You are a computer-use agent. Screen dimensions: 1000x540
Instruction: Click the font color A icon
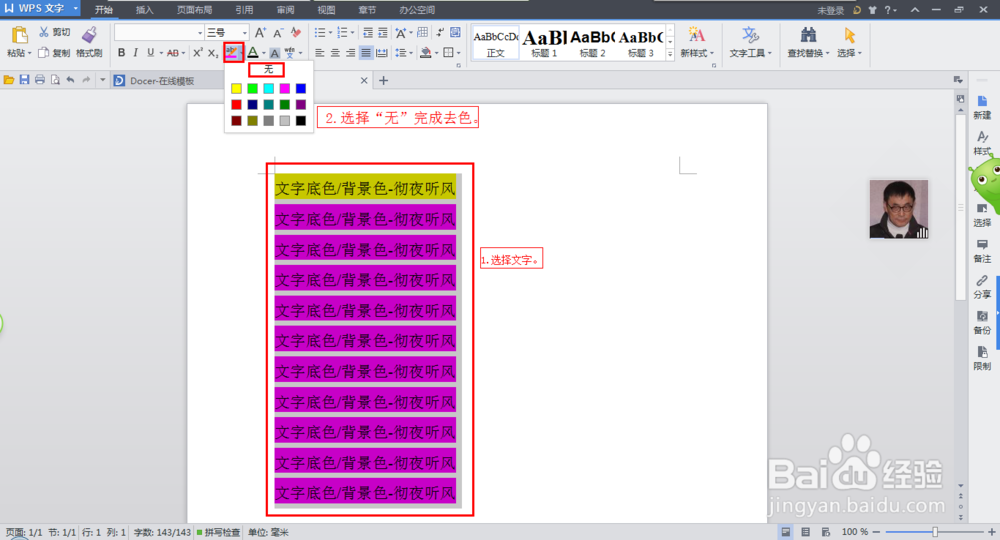pyautogui.click(x=253, y=53)
